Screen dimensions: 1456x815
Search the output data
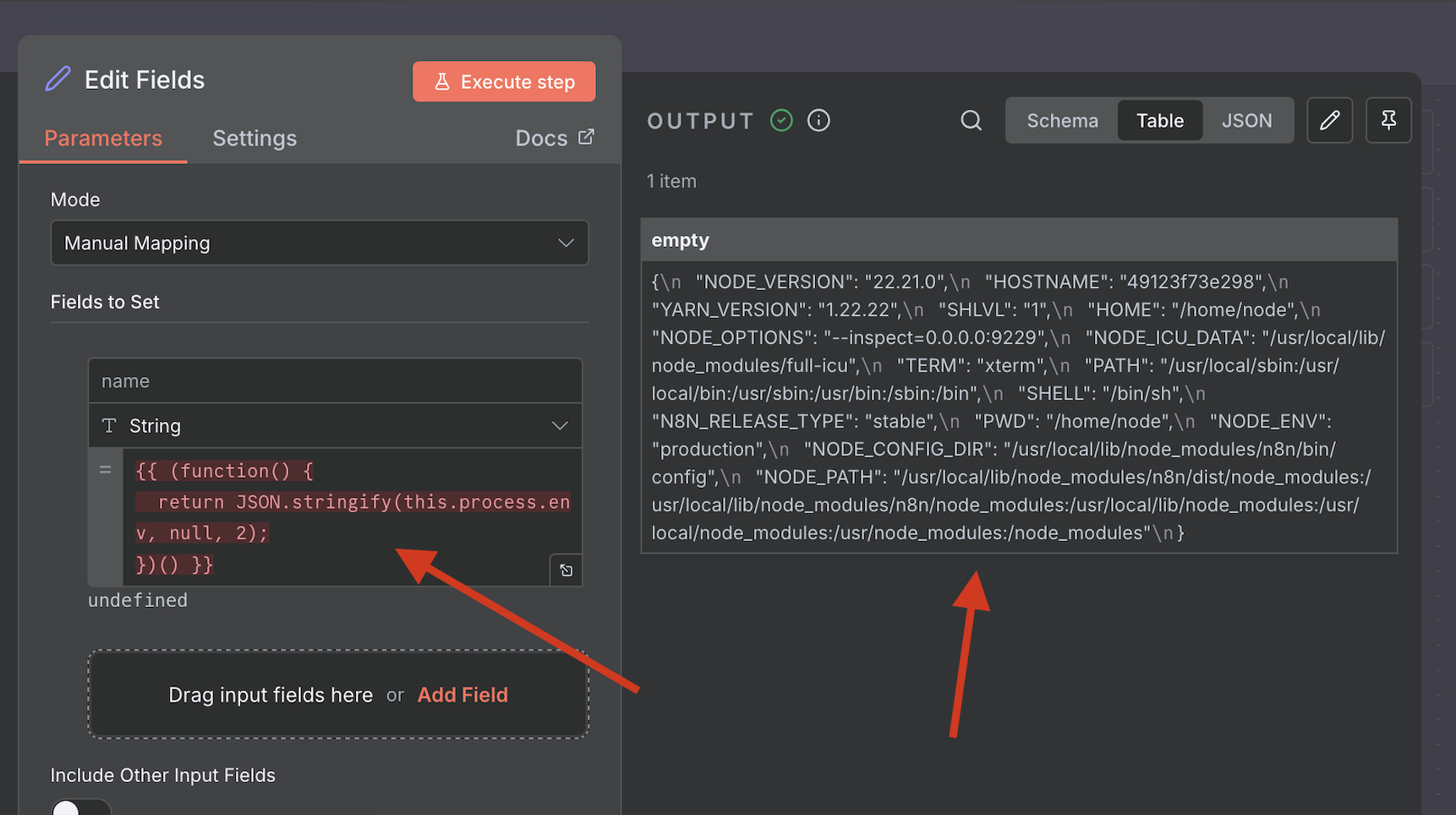click(x=972, y=121)
